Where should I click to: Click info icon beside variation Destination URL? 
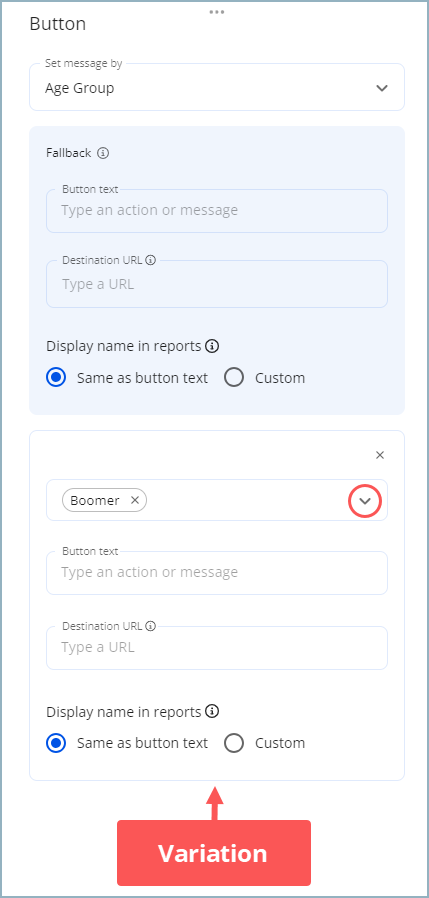(x=151, y=626)
